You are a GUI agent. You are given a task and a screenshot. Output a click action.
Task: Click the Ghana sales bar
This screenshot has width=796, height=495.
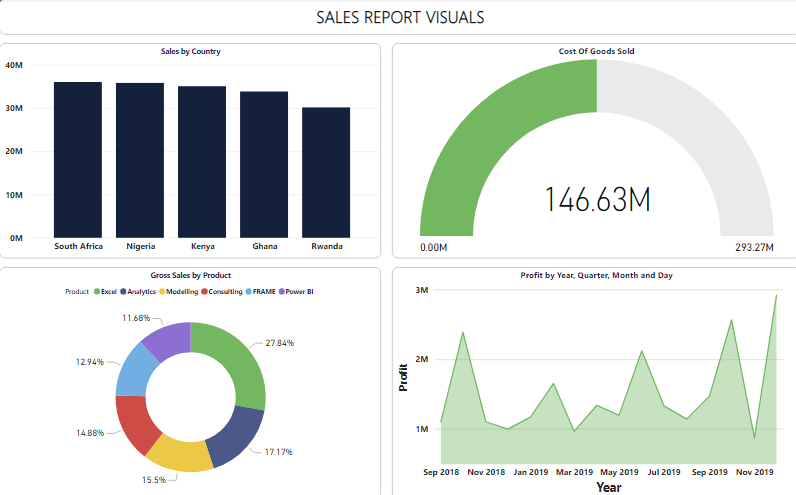click(x=264, y=164)
